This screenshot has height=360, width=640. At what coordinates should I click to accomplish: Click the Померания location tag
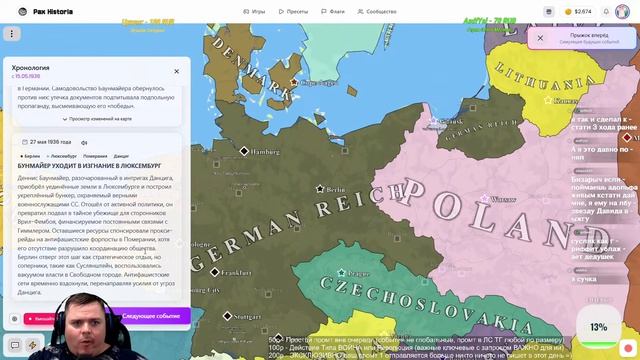pyautogui.click(x=95, y=156)
